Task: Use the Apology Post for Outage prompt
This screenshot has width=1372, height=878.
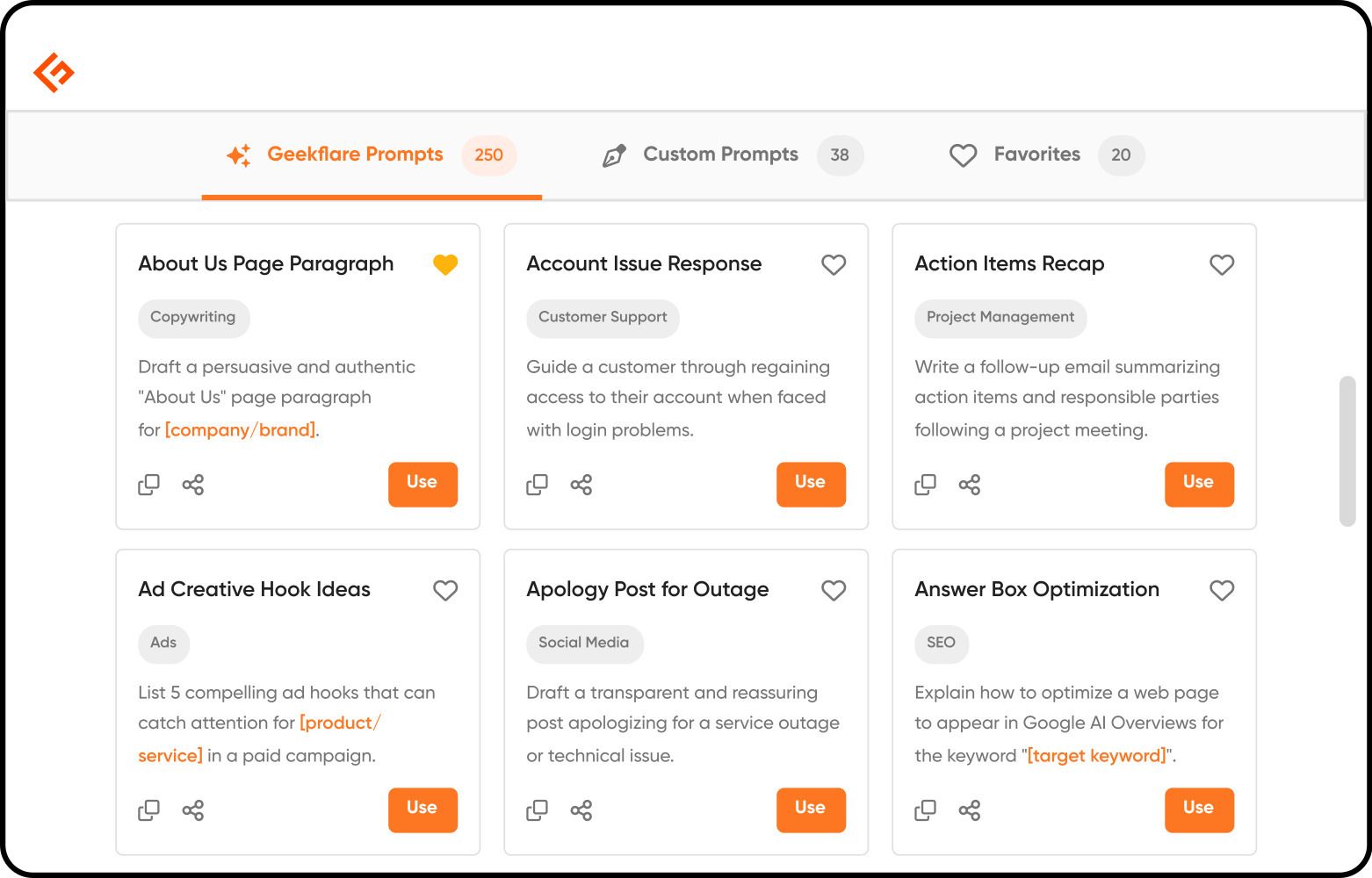Action: (x=811, y=810)
